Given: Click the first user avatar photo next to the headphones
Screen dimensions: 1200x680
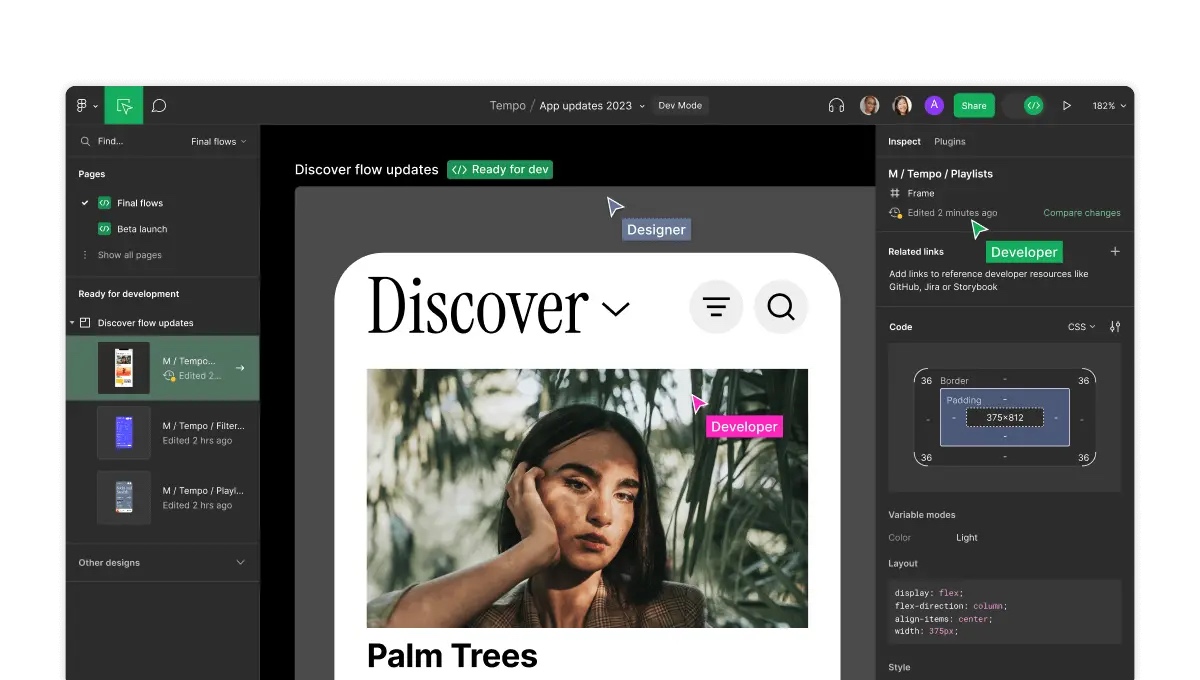Looking at the screenshot, I should coord(870,105).
